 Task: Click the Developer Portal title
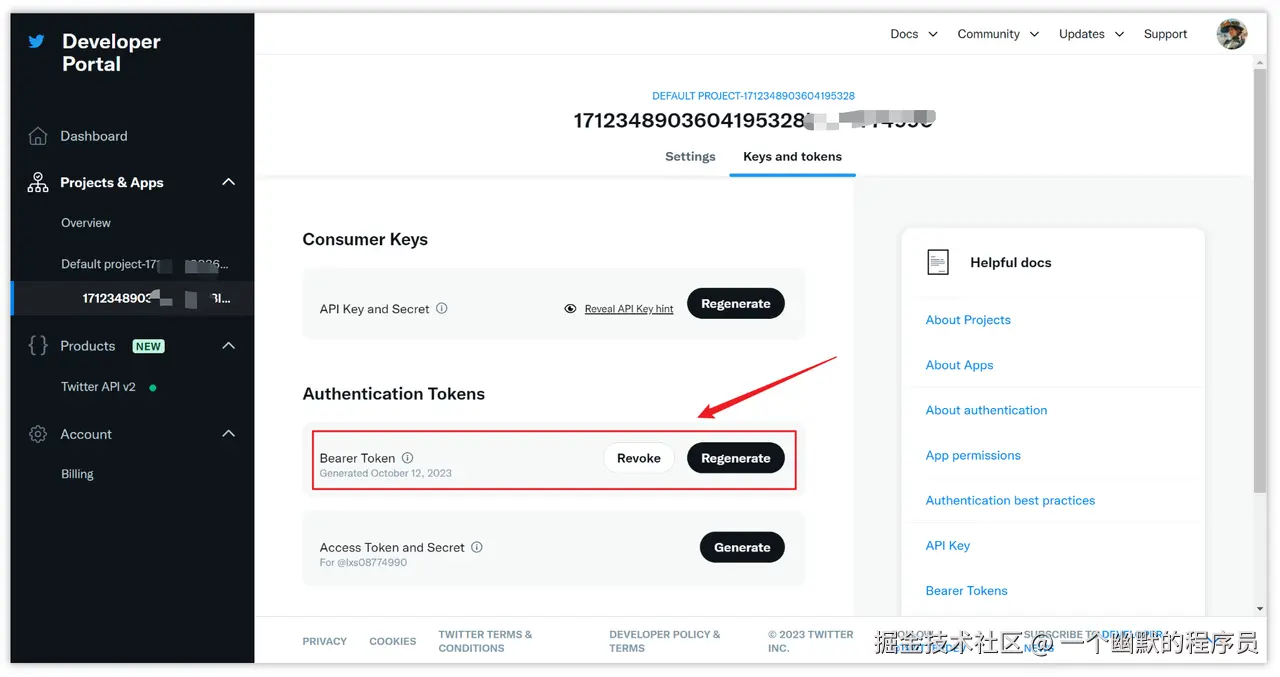[x=111, y=52]
